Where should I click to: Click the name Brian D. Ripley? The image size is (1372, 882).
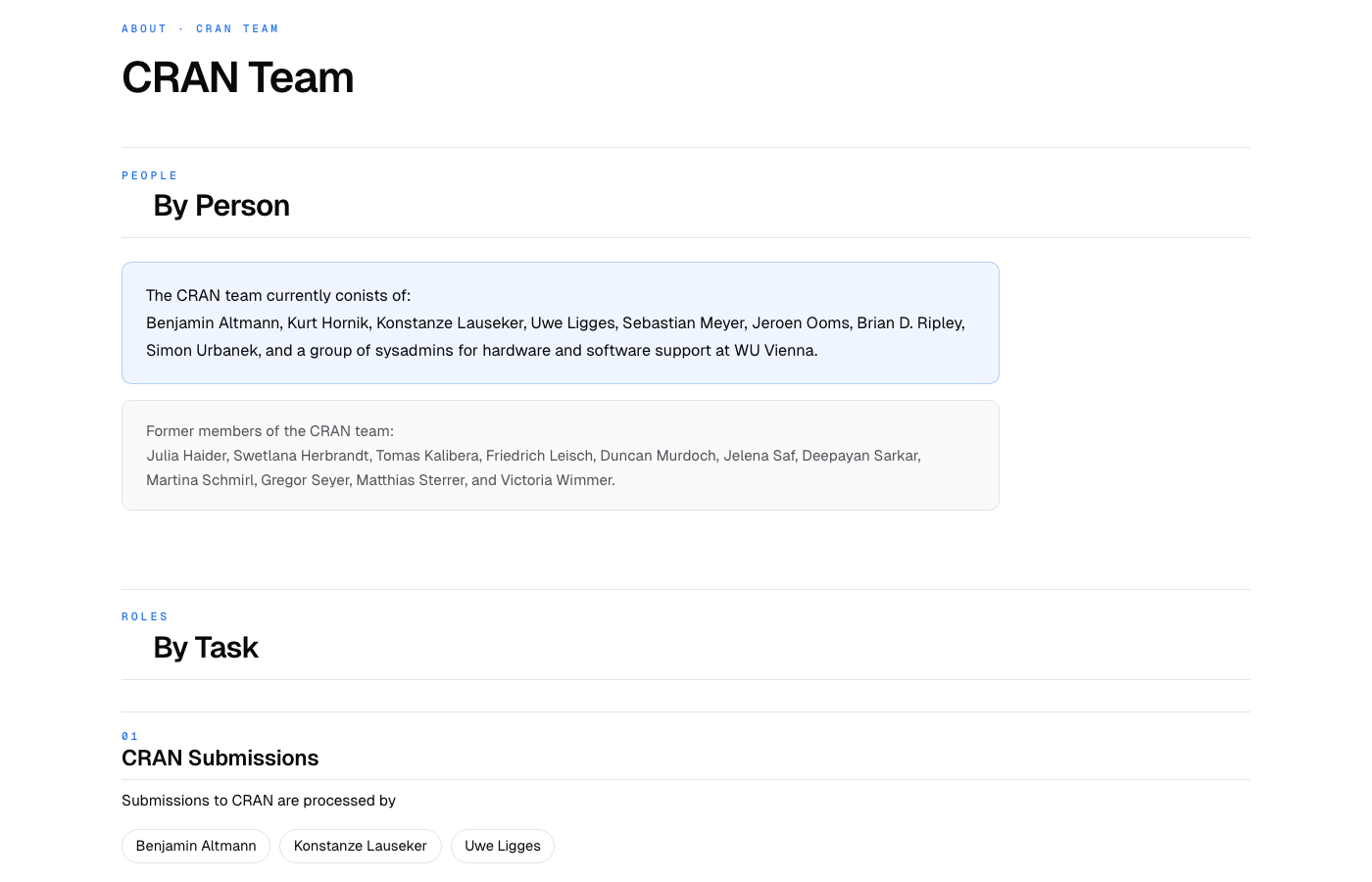tap(910, 323)
